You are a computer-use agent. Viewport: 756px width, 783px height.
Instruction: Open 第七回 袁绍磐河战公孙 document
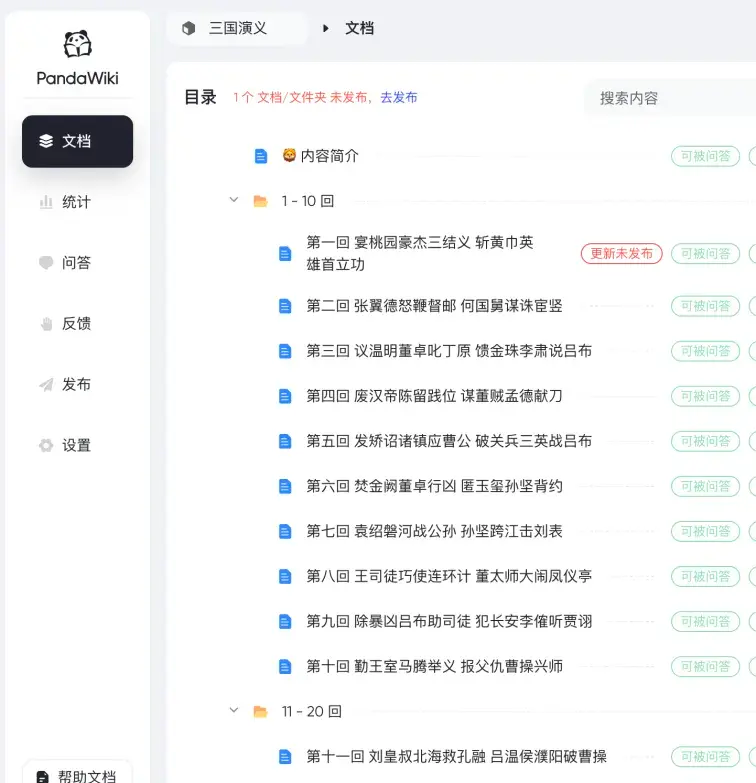pyautogui.click(x=434, y=531)
